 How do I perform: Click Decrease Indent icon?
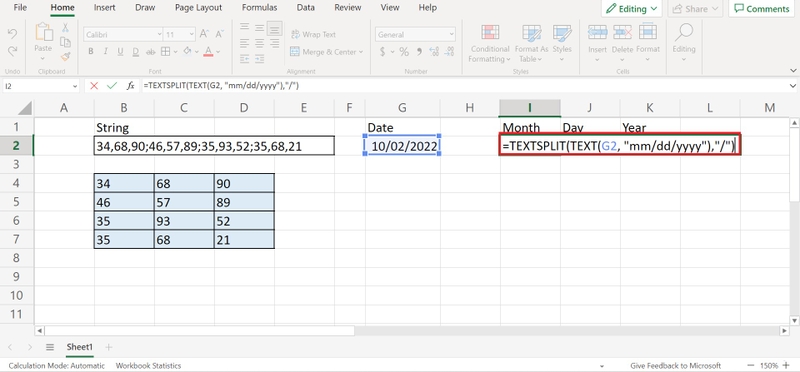tap(245, 59)
